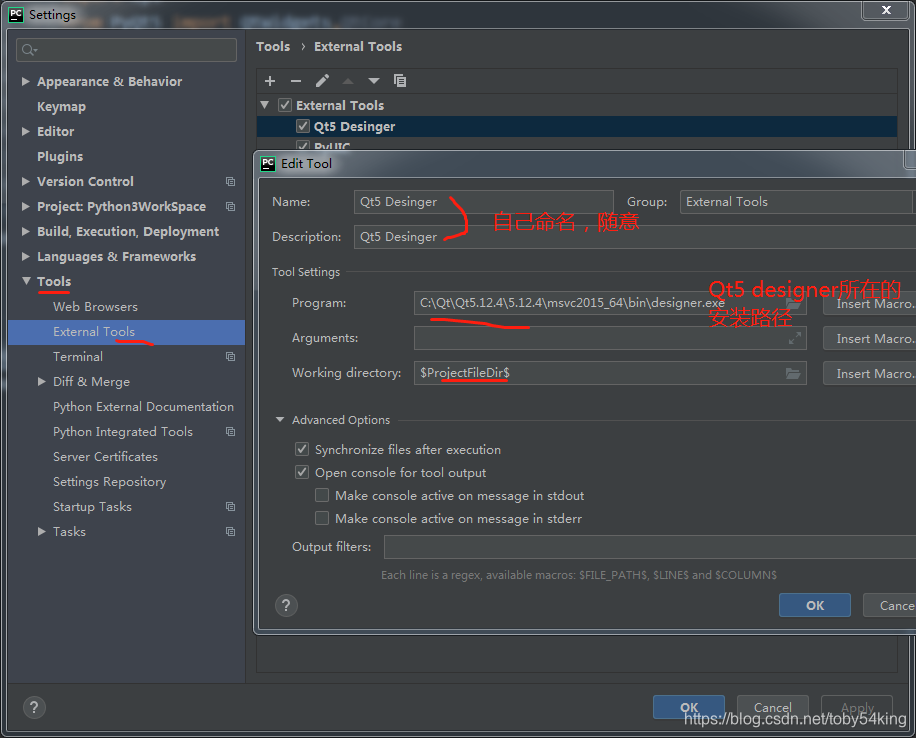Open Server Certificates page
This screenshot has height=738, width=916.
pyautogui.click(x=105, y=456)
